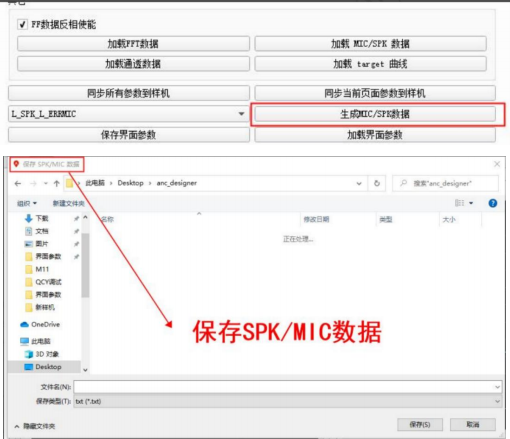
Task: Click the 加载 MIC/SPK 数据 button
Action: point(370,44)
